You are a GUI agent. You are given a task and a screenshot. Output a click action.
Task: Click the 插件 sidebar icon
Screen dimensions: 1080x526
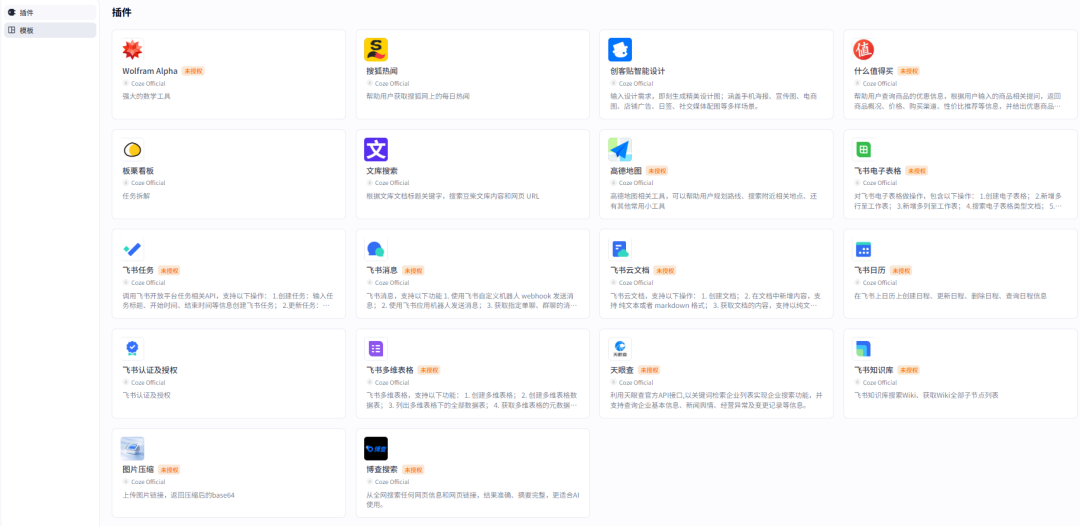pyautogui.click(x=11, y=12)
